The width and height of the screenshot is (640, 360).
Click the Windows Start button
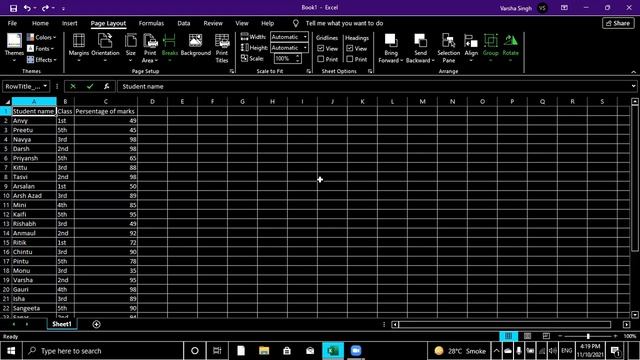[11, 351]
